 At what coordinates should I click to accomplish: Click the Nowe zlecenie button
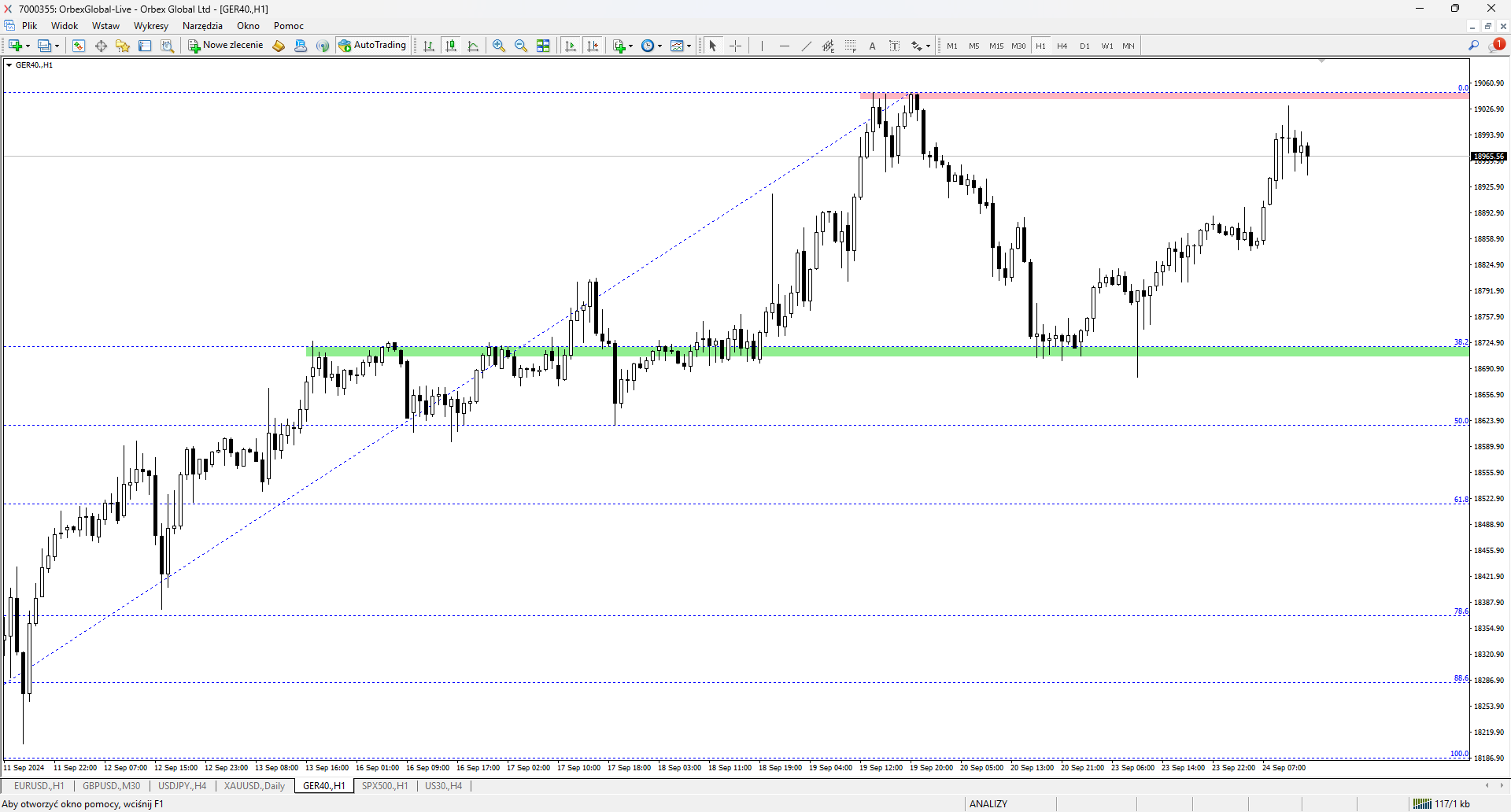click(x=225, y=46)
